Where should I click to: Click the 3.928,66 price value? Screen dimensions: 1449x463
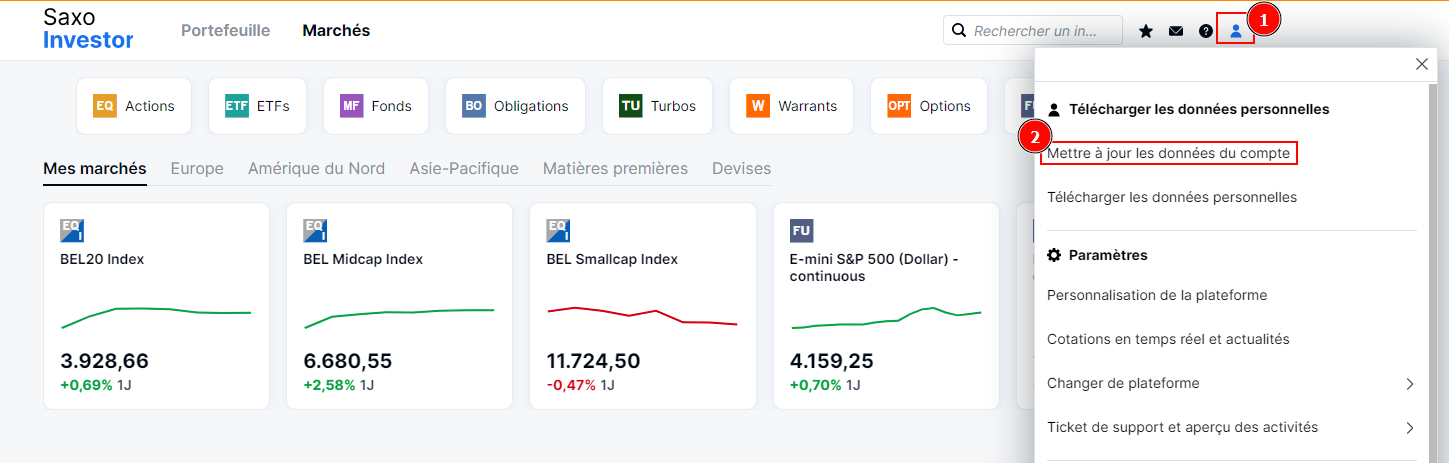pos(104,361)
